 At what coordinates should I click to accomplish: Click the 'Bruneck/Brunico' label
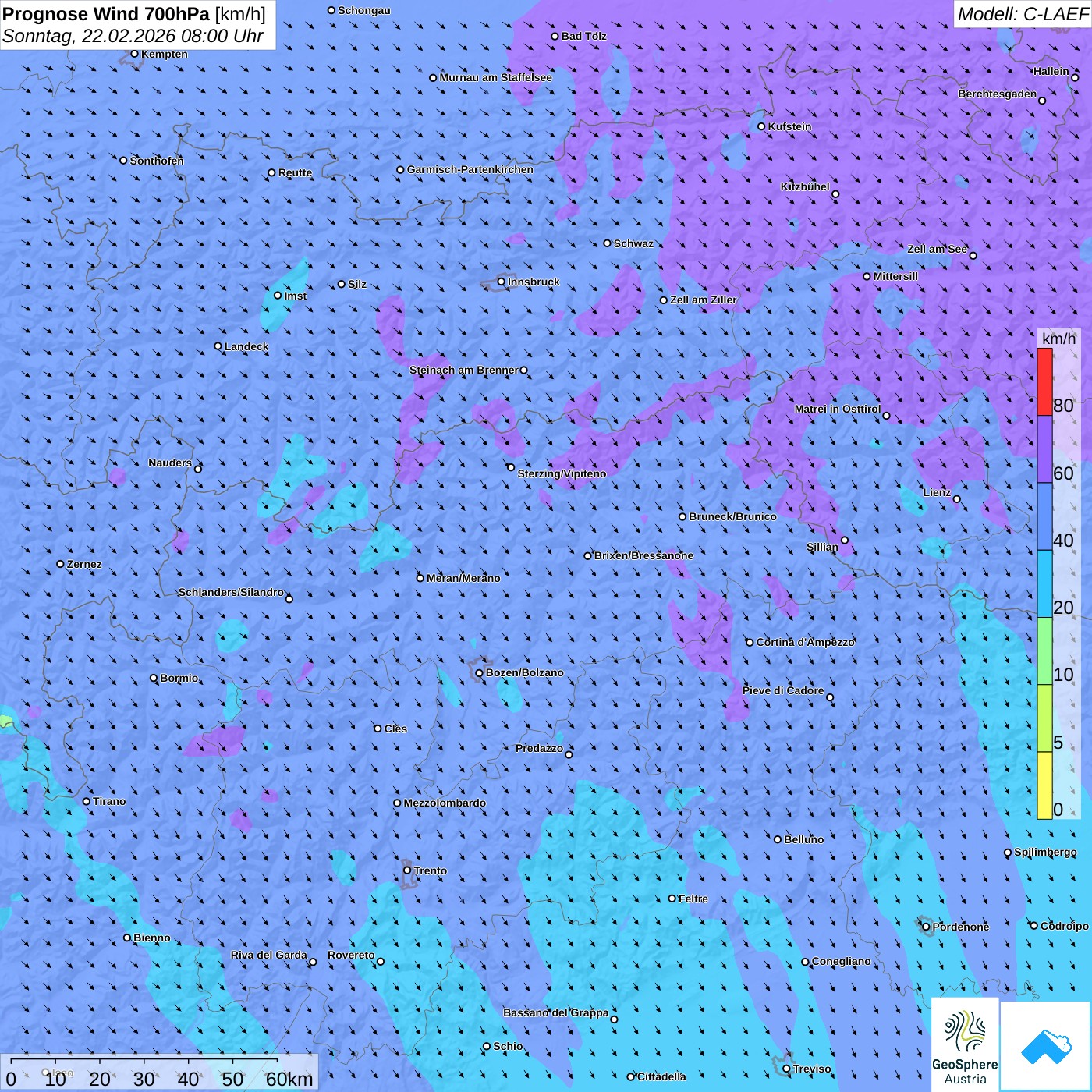tap(732, 516)
